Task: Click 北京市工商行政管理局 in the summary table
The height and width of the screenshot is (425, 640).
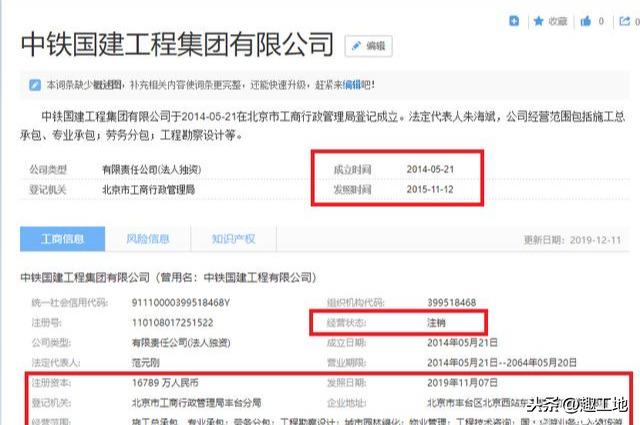Action: point(148,189)
